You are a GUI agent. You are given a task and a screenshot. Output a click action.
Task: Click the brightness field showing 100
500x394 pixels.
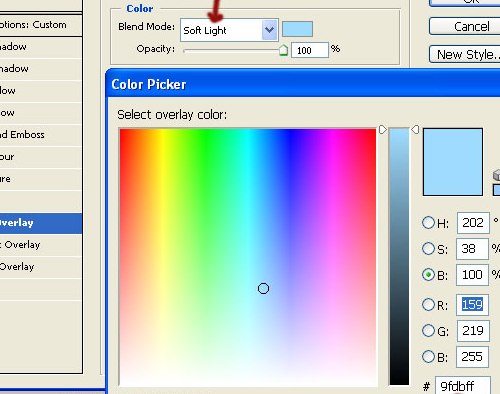pos(472,275)
